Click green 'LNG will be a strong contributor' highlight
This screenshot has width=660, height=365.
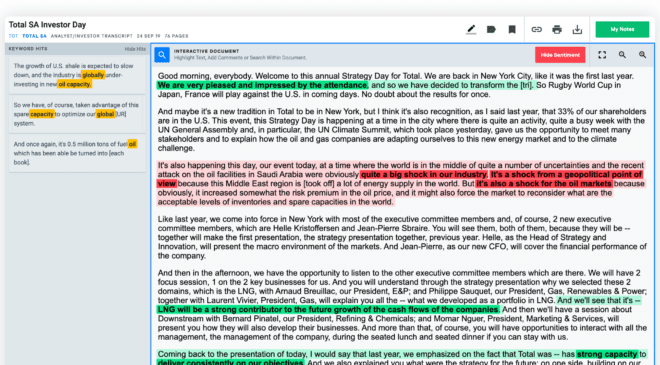[328, 310]
